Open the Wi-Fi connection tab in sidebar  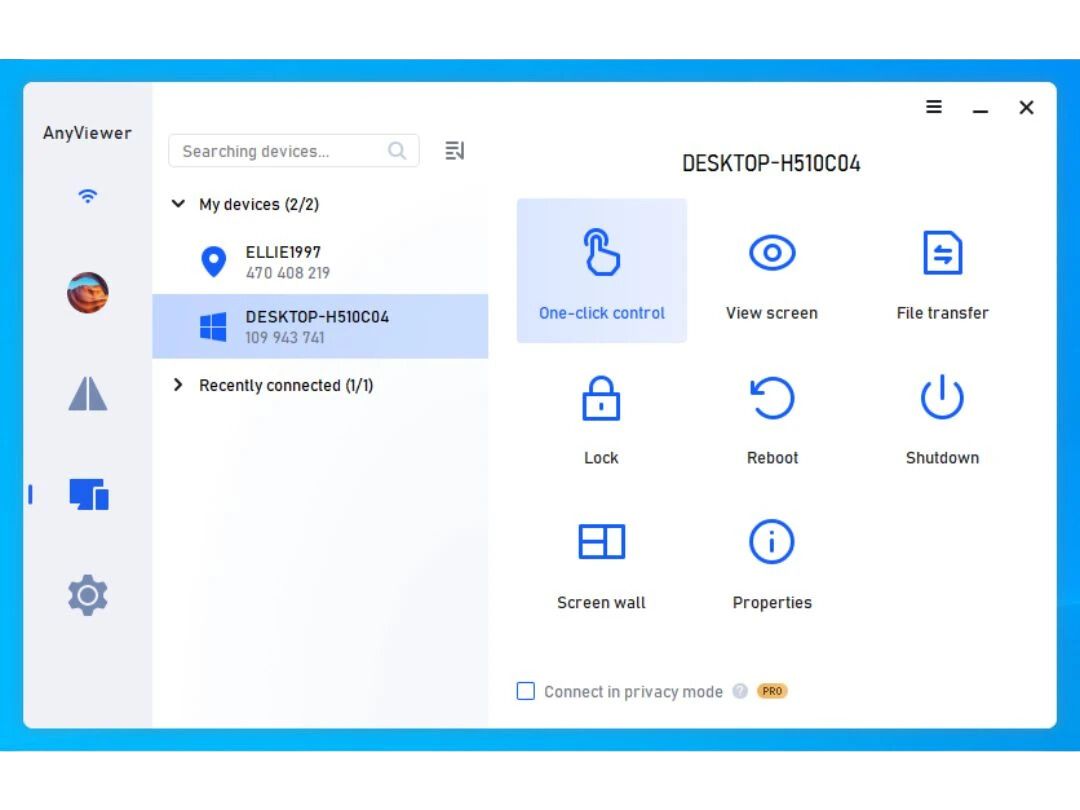(x=87, y=196)
